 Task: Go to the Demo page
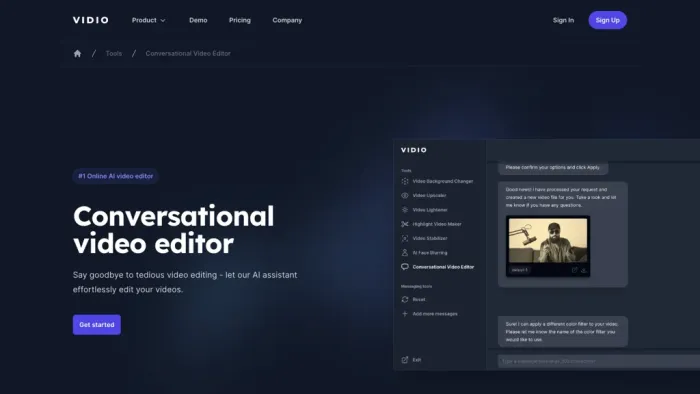(x=198, y=20)
